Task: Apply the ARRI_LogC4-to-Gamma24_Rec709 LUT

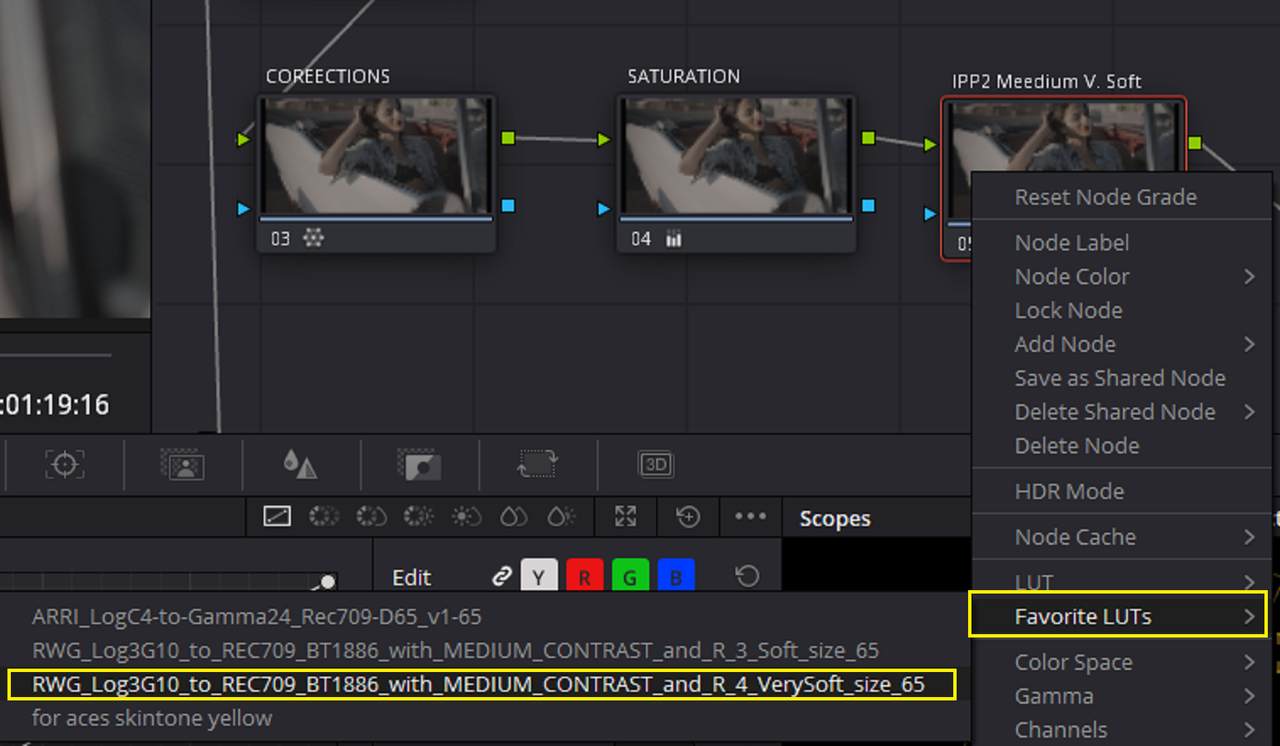Action: (x=485, y=617)
